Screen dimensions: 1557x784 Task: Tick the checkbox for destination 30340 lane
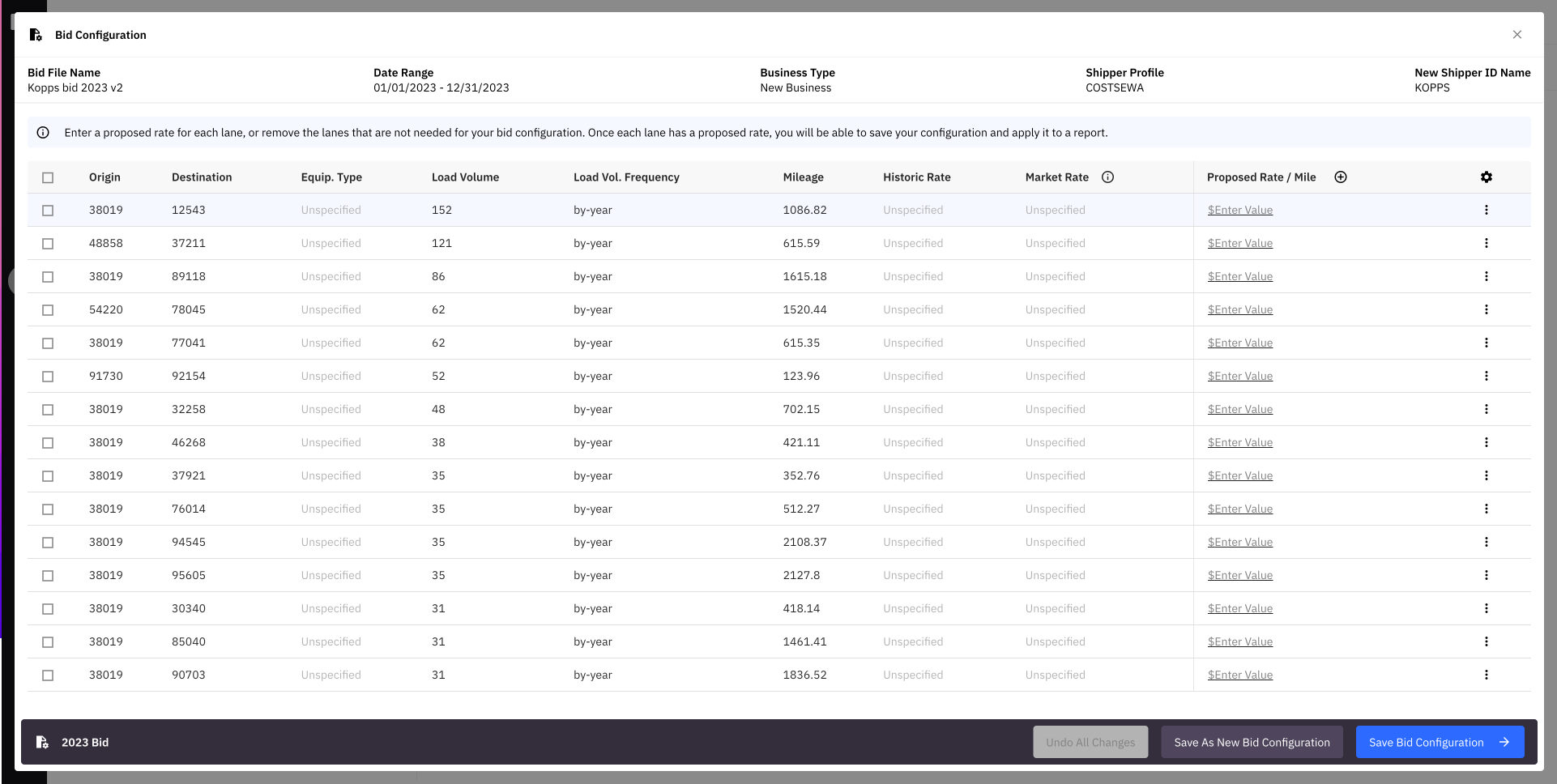48,609
